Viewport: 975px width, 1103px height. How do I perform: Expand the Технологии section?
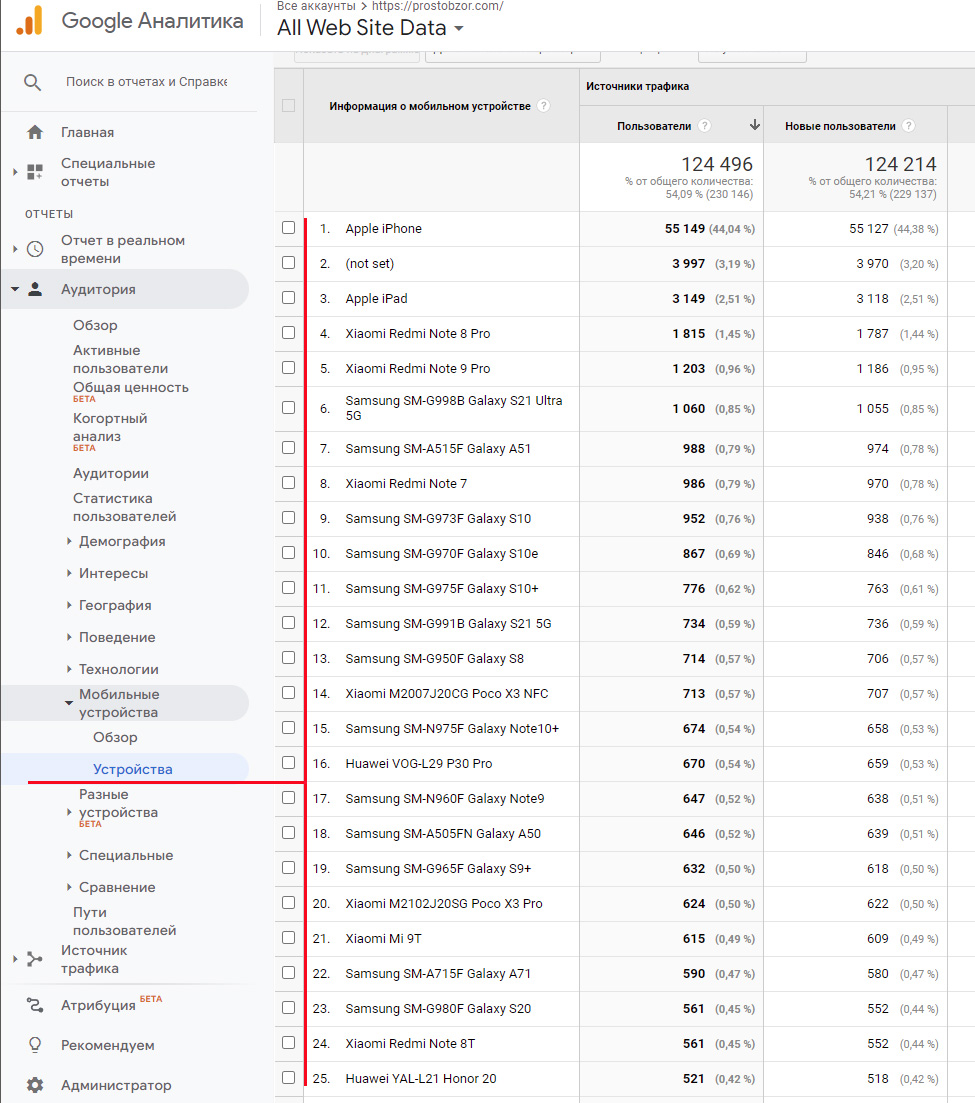tap(118, 669)
